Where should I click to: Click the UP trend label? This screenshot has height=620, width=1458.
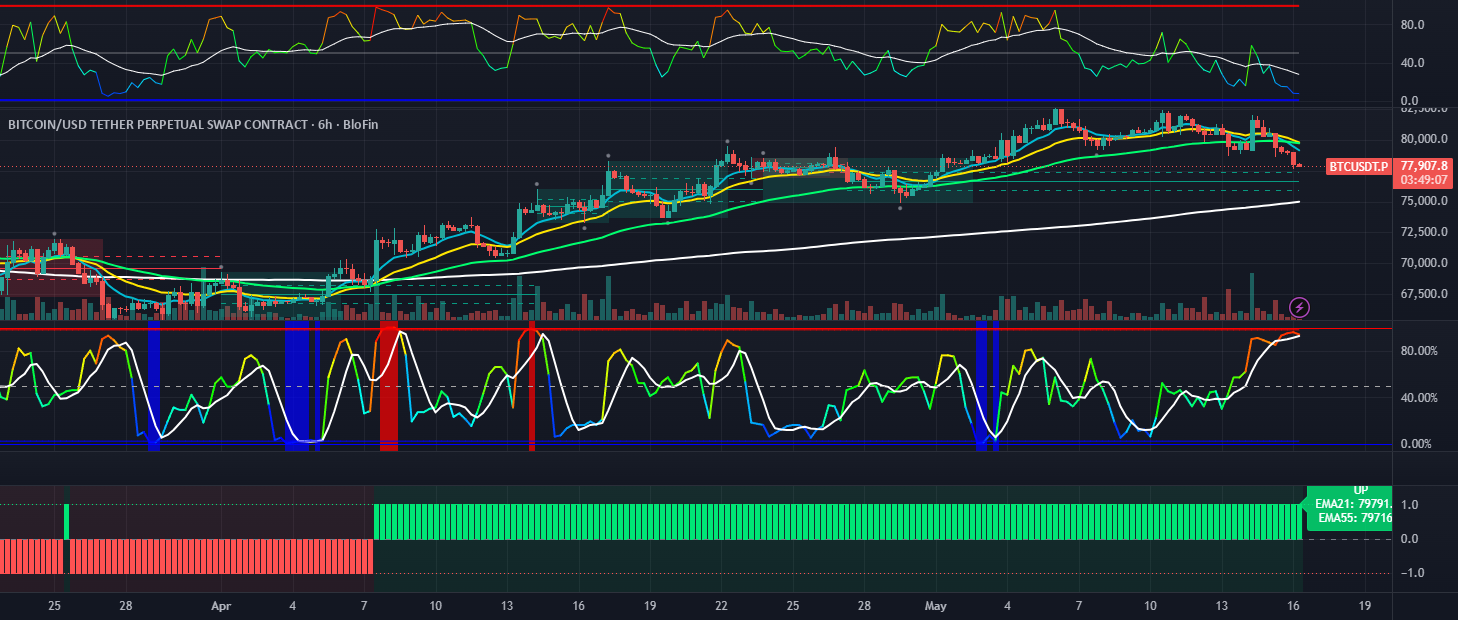(1360, 490)
